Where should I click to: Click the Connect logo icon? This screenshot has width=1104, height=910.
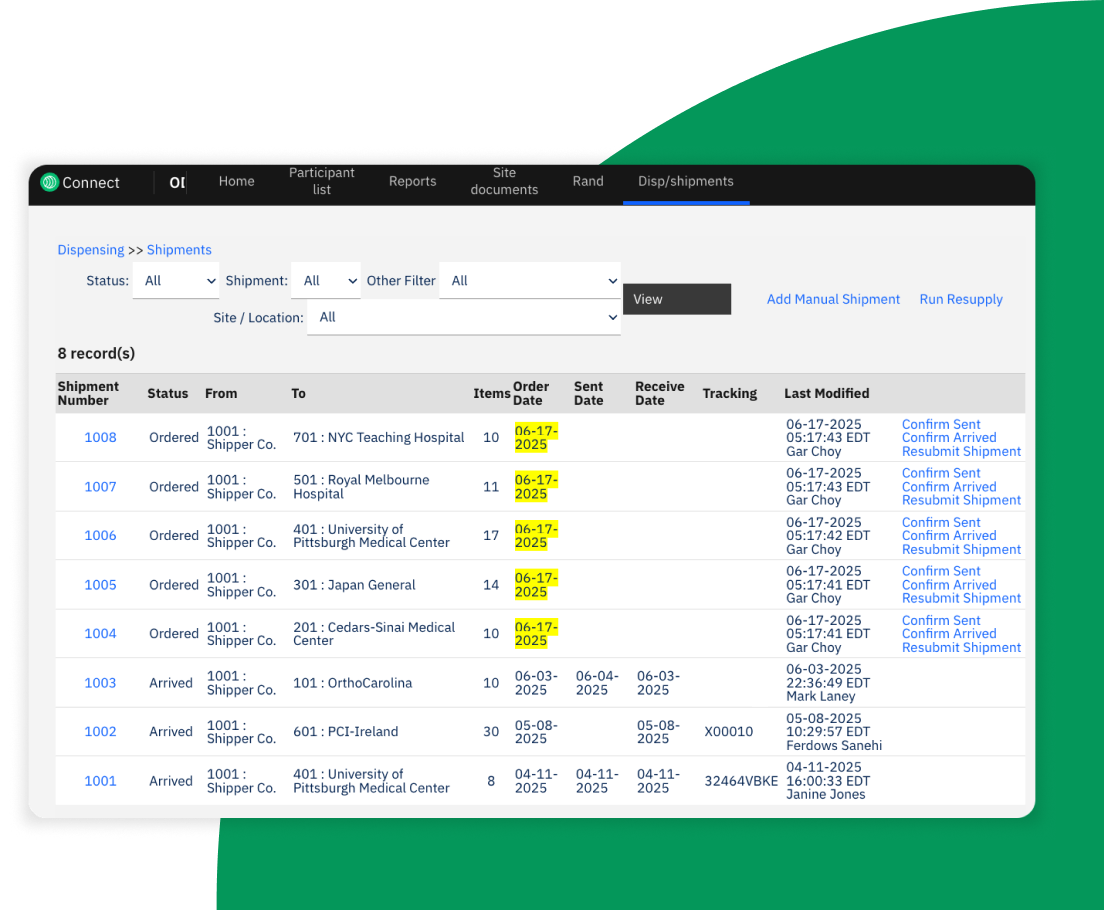coord(49,182)
